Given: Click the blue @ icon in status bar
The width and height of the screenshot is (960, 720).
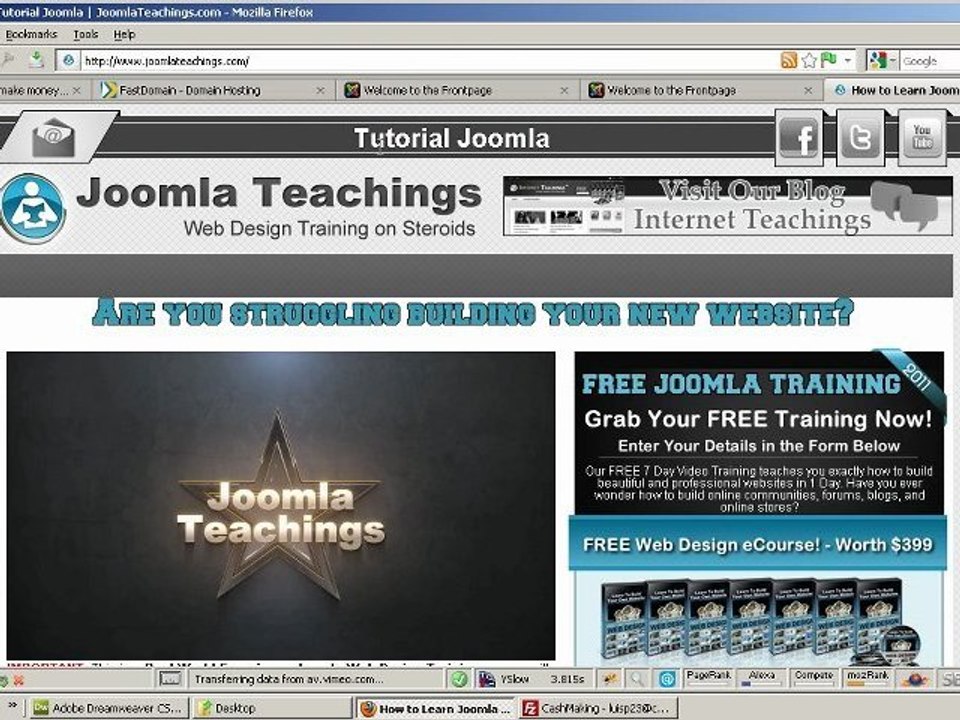Looking at the screenshot, I should [x=667, y=679].
